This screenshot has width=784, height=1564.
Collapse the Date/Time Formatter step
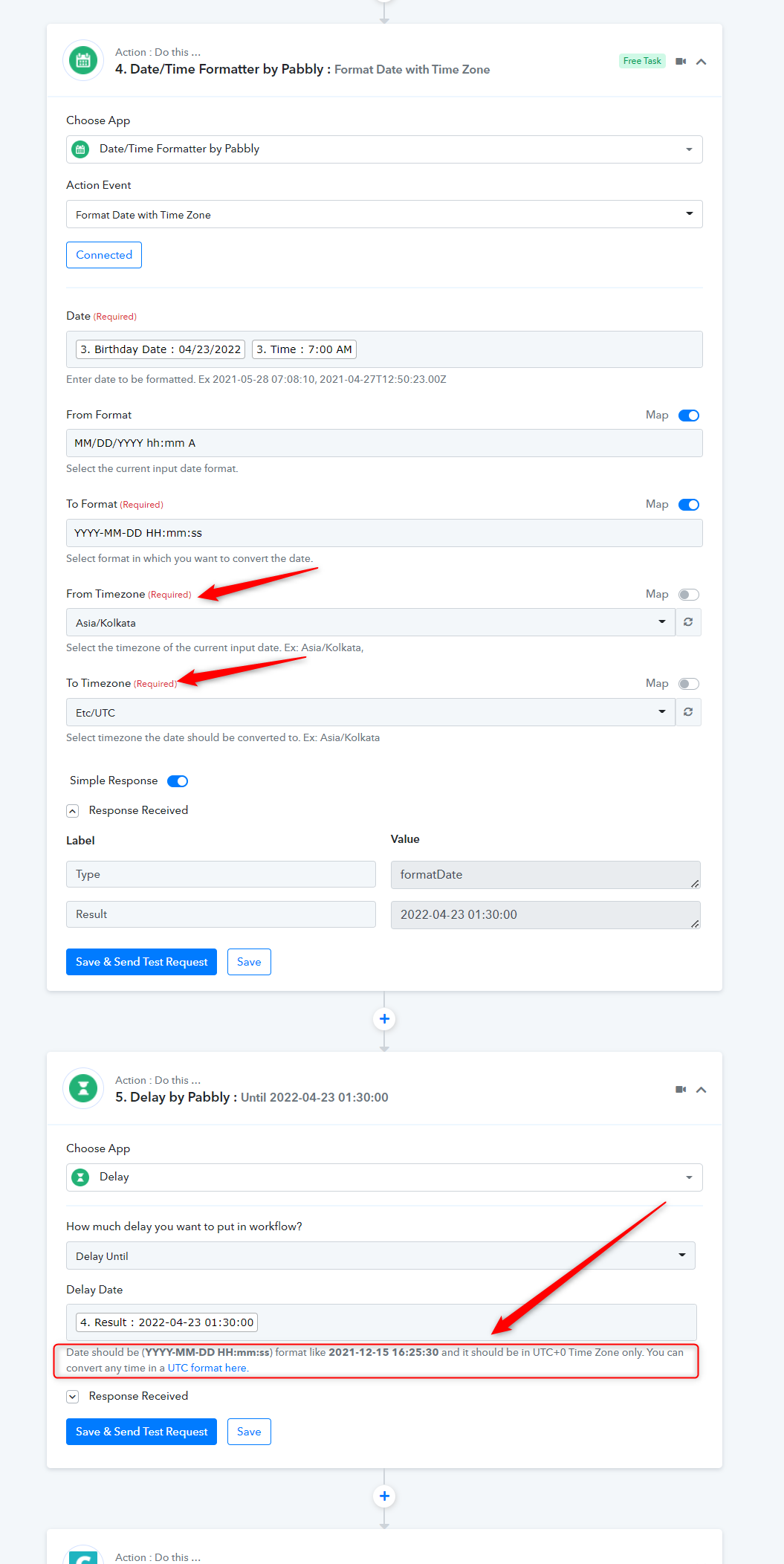[x=701, y=62]
